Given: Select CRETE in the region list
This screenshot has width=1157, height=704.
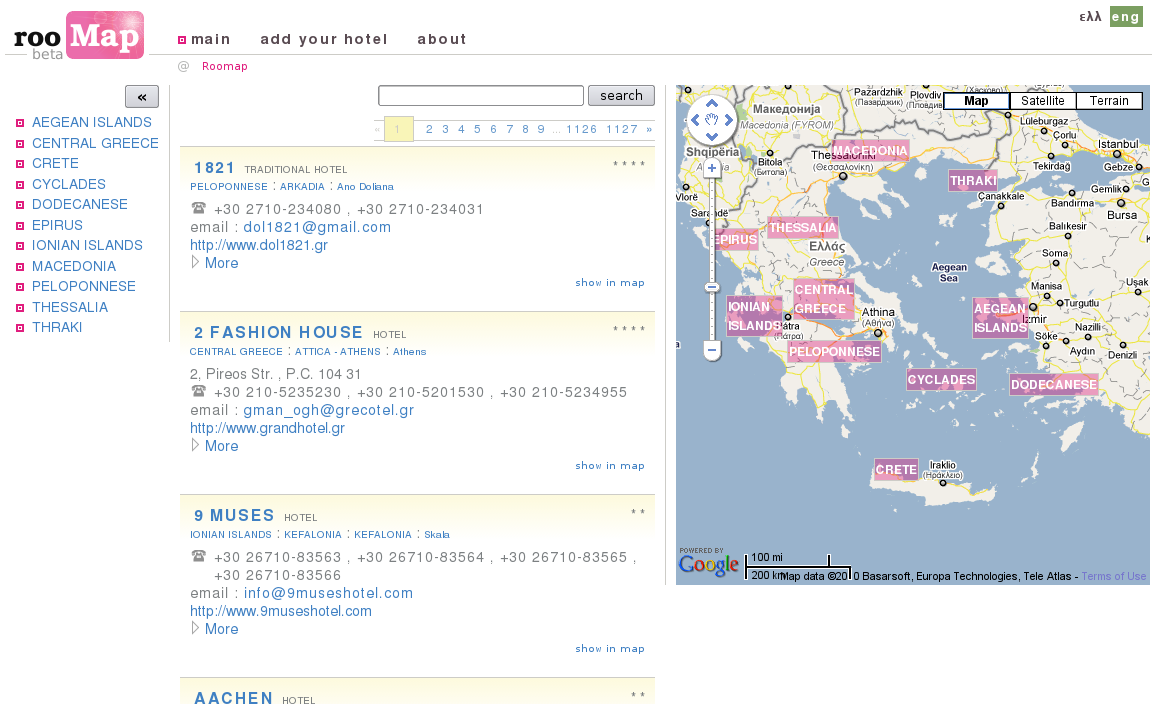Looking at the screenshot, I should 55,164.
